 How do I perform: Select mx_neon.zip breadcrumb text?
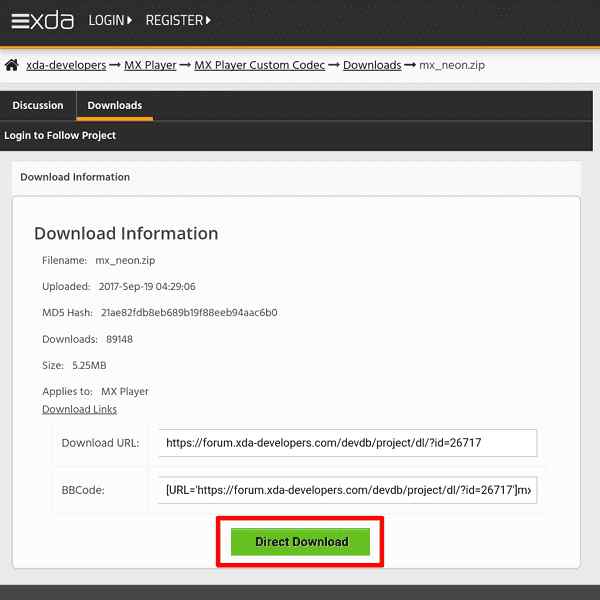point(452,65)
